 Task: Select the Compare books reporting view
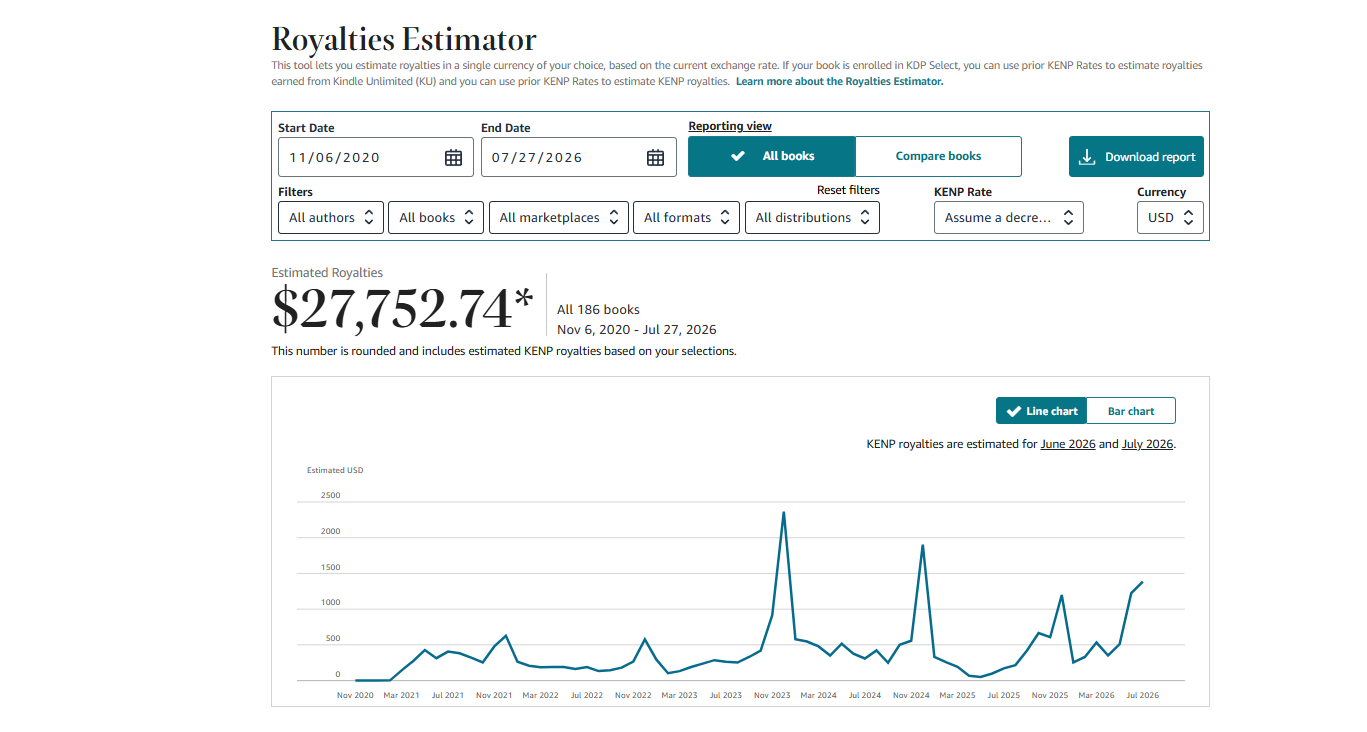[938, 156]
